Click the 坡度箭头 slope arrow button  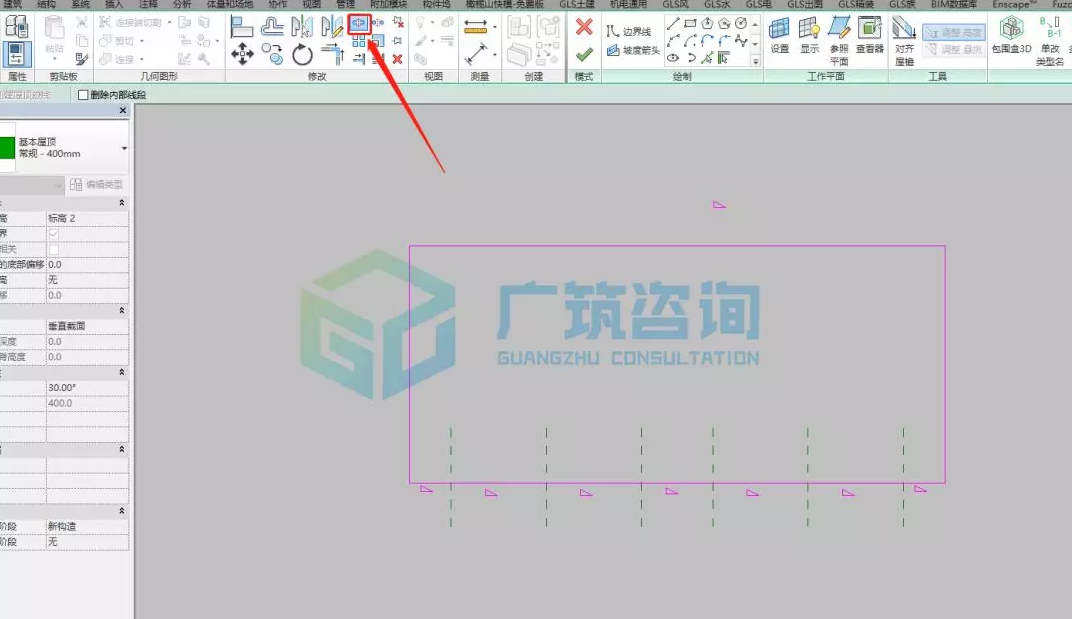click(633, 50)
